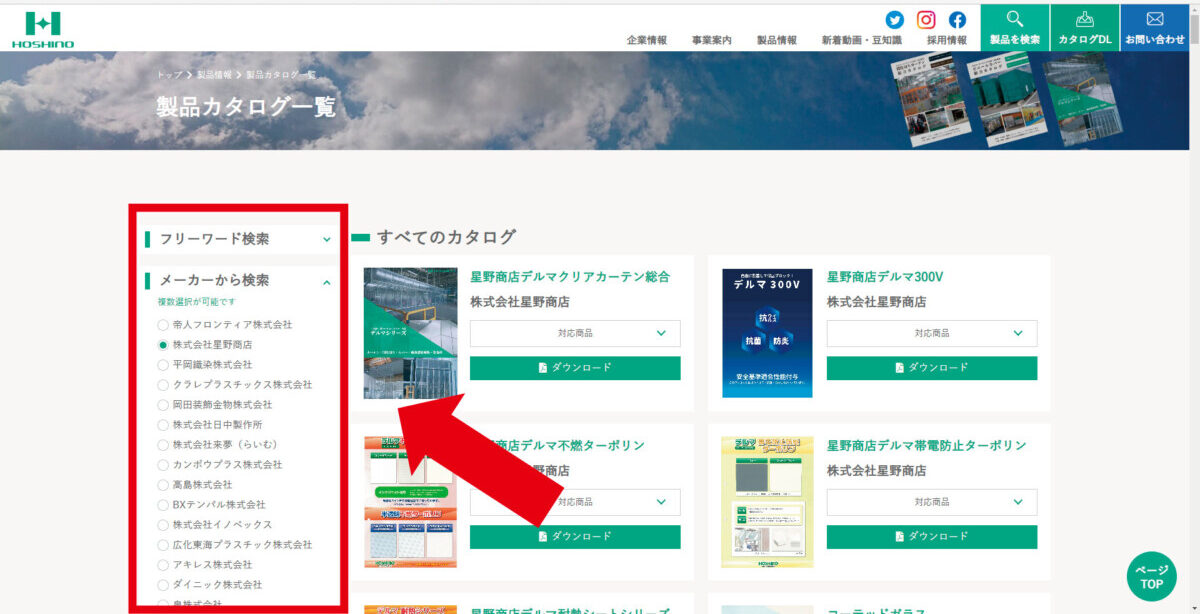Screen dimensions: 1200x614
Task: Open カタログDL download button
Action: tap(1085, 28)
